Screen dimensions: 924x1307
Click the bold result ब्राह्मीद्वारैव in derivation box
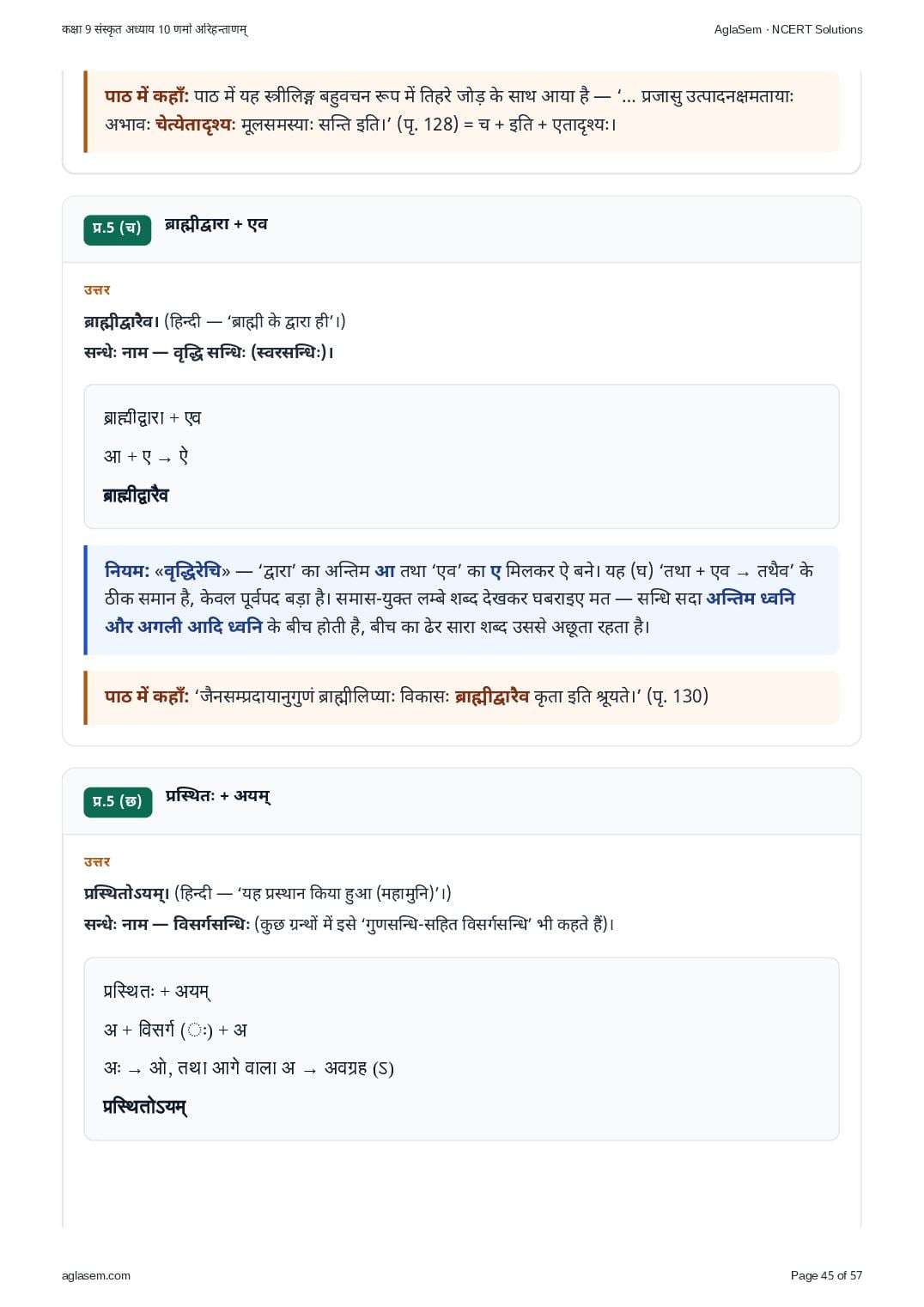(136, 495)
